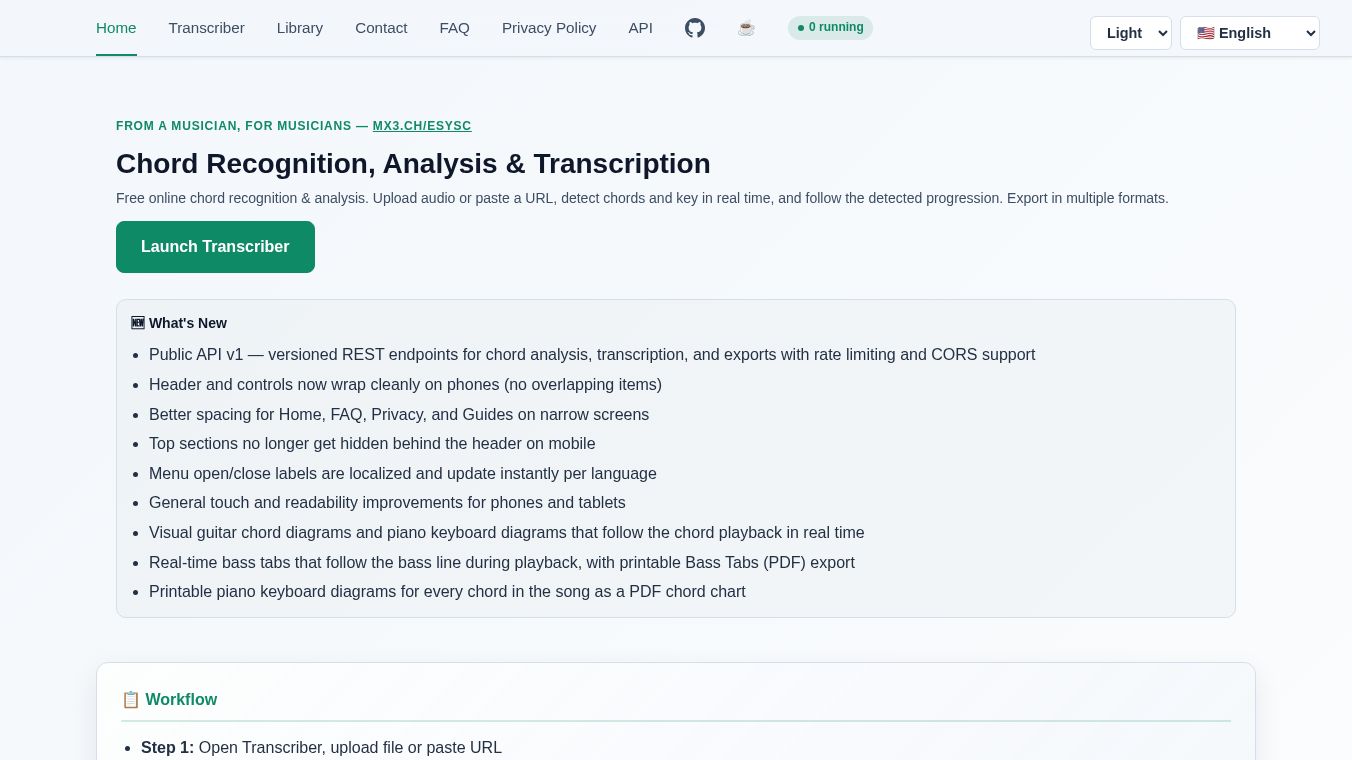Click the 'Free online chord recognition' description text
1352x760 pixels.
[x=642, y=198]
